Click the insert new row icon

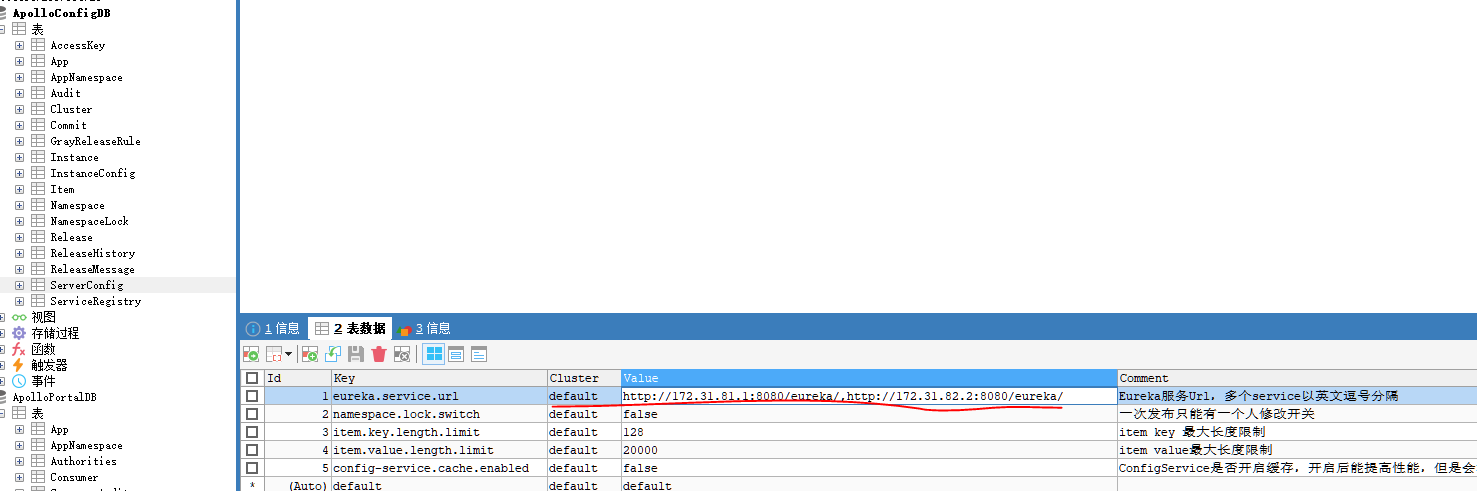pos(310,354)
